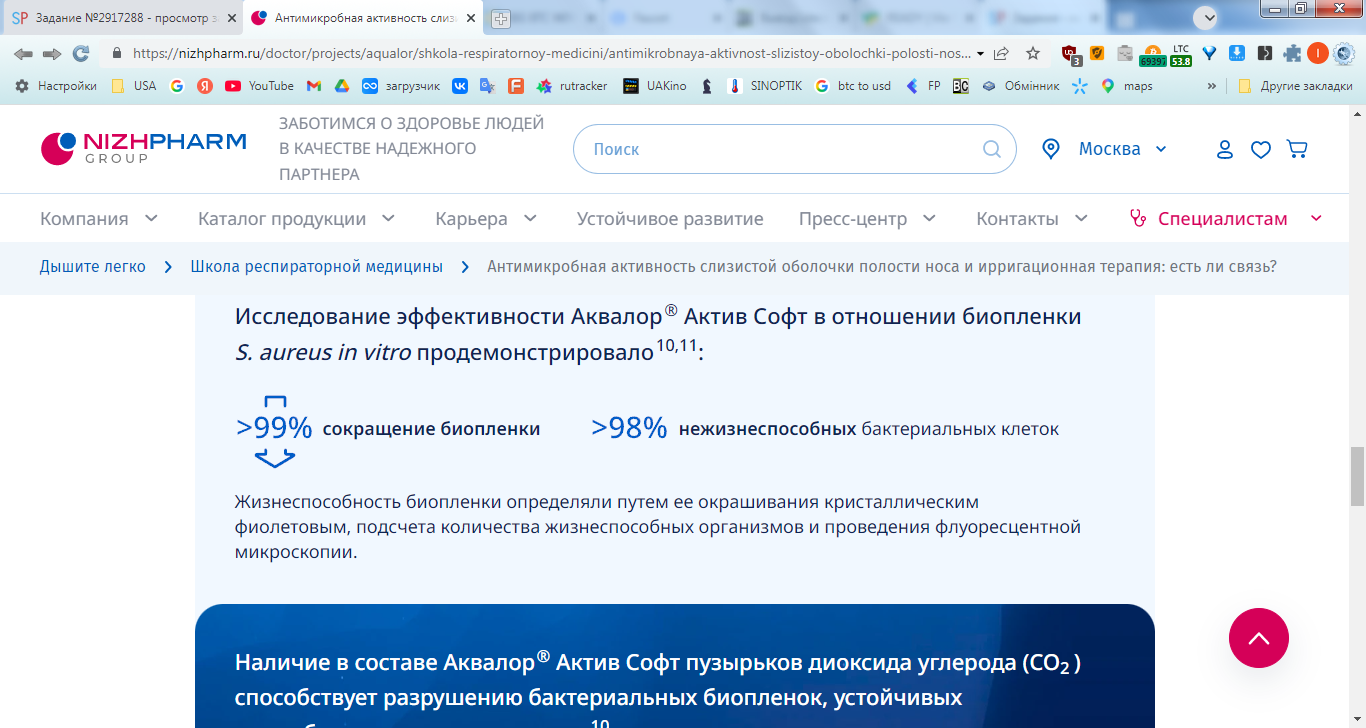Viewport: 1366px width, 728px height.
Task: Click the page vertical scrollbar thumb
Action: coord(1357,476)
